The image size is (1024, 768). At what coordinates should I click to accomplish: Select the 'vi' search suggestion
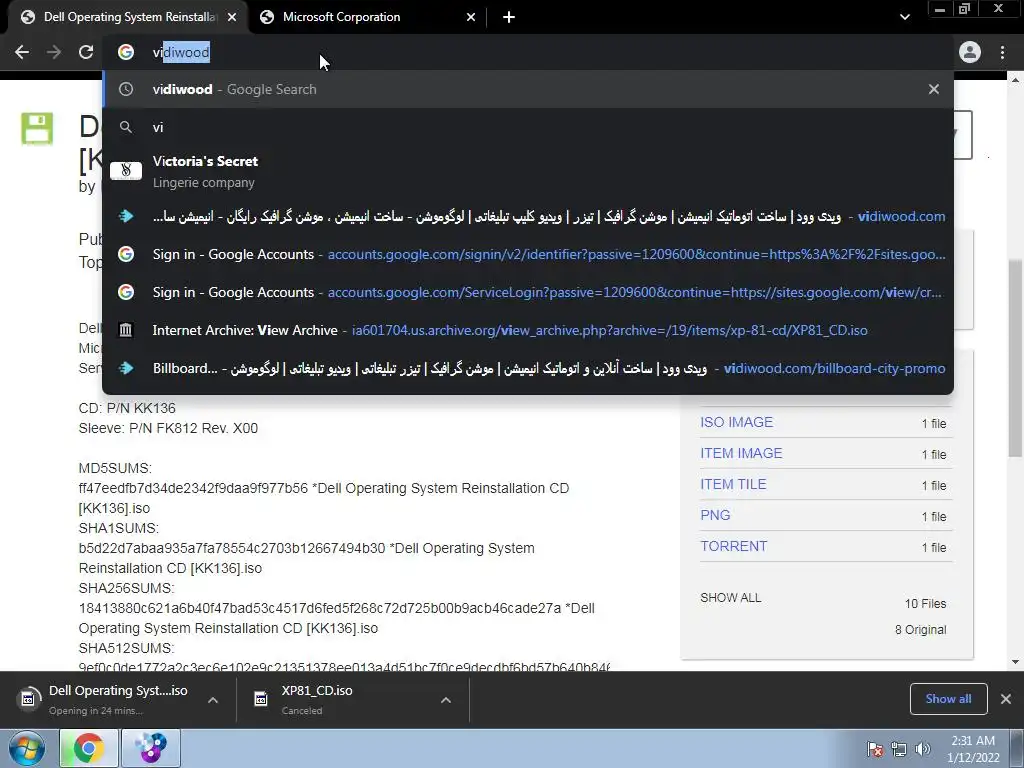(x=528, y=127)
